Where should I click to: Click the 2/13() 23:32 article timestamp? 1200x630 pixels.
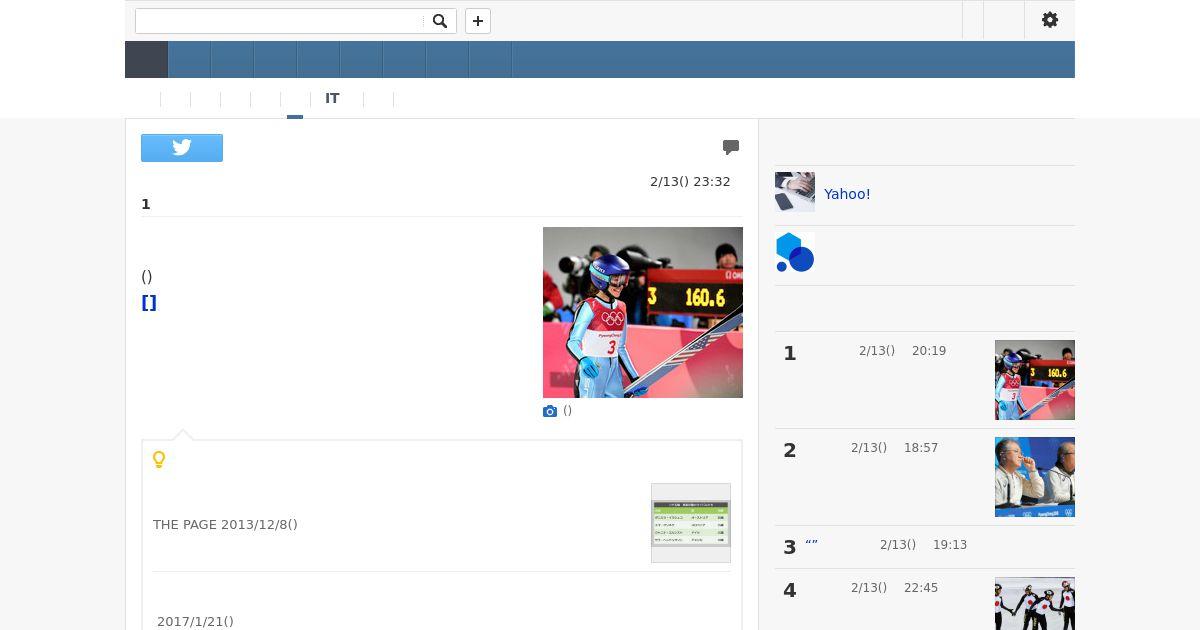tap(690, 182)
